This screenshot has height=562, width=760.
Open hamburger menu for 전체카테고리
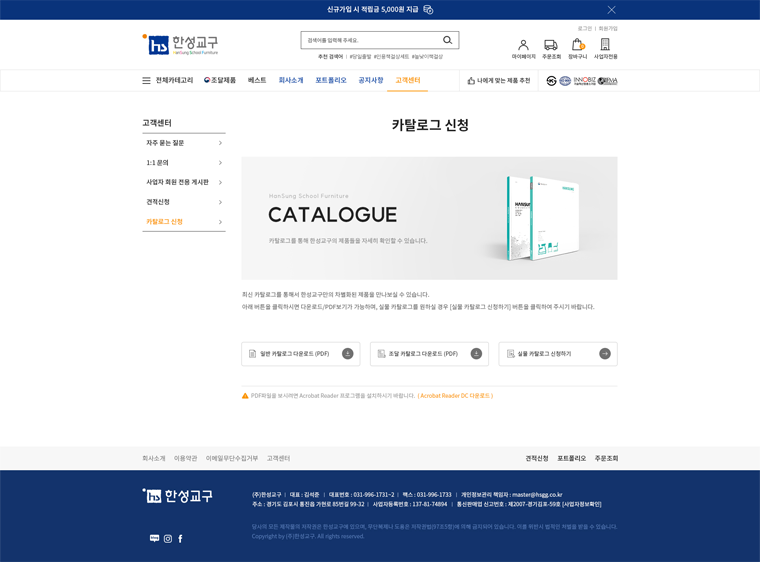(146, 80)
